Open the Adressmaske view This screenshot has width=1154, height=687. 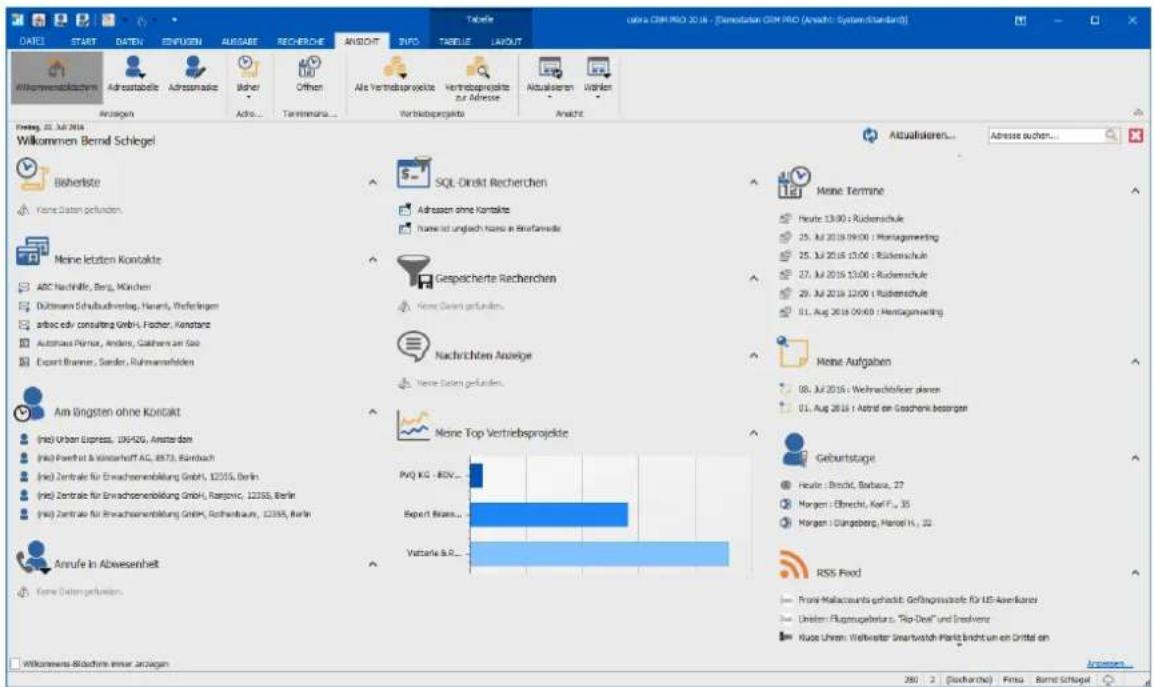click(193, 75)
